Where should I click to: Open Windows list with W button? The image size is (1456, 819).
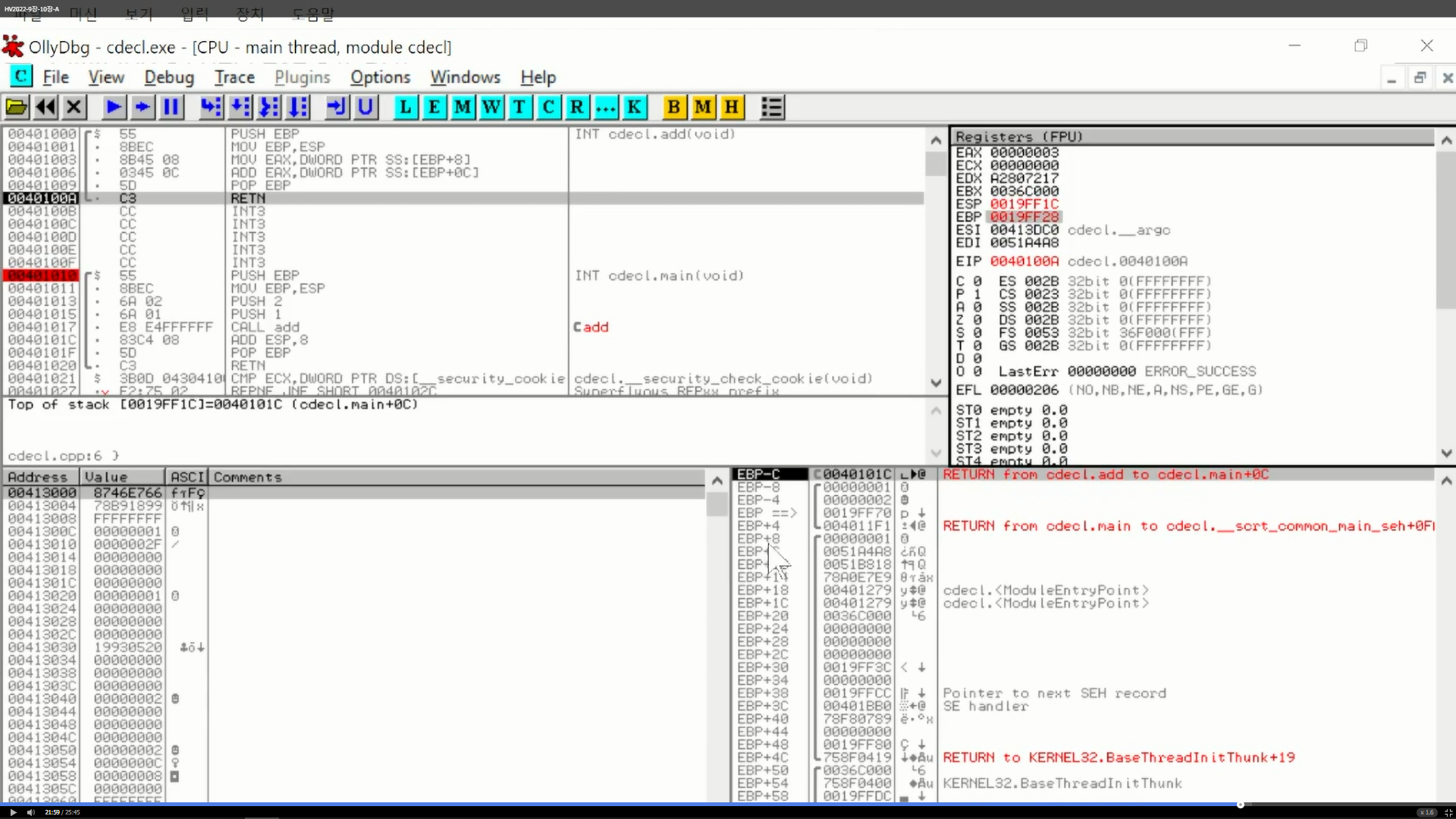point(491,107)
